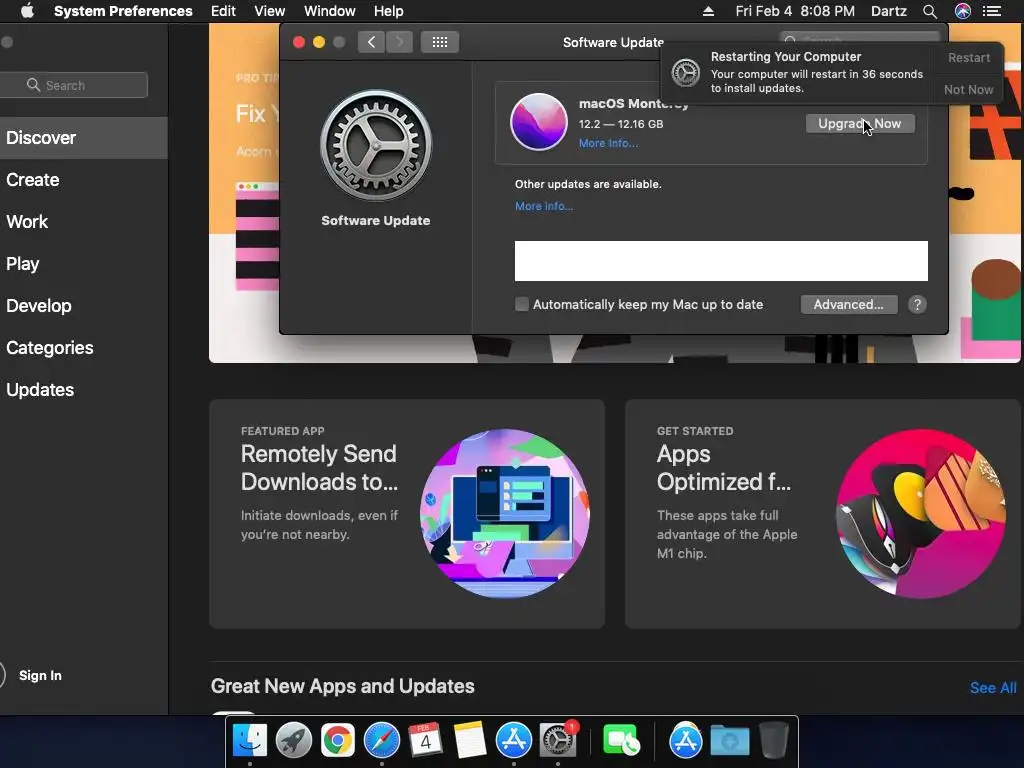The height and width of the screenshot is (768, 1024).
Task: Activate Siri from the menu bar
Action: coord(963,11)
